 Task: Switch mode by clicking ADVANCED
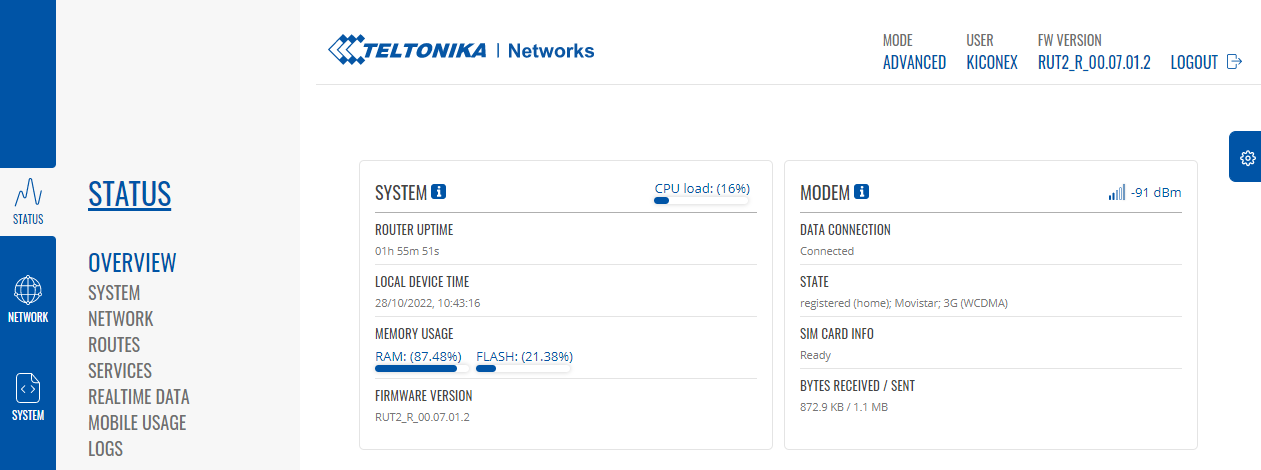914,62
